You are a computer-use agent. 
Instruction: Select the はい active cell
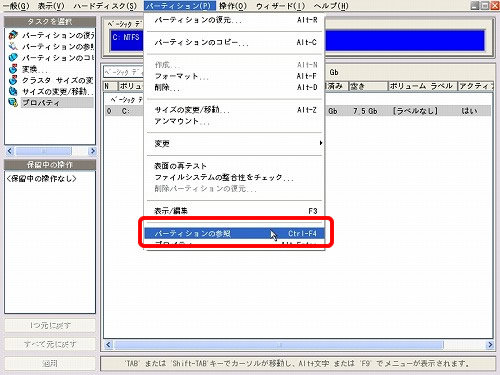click(x=469, y=111)
